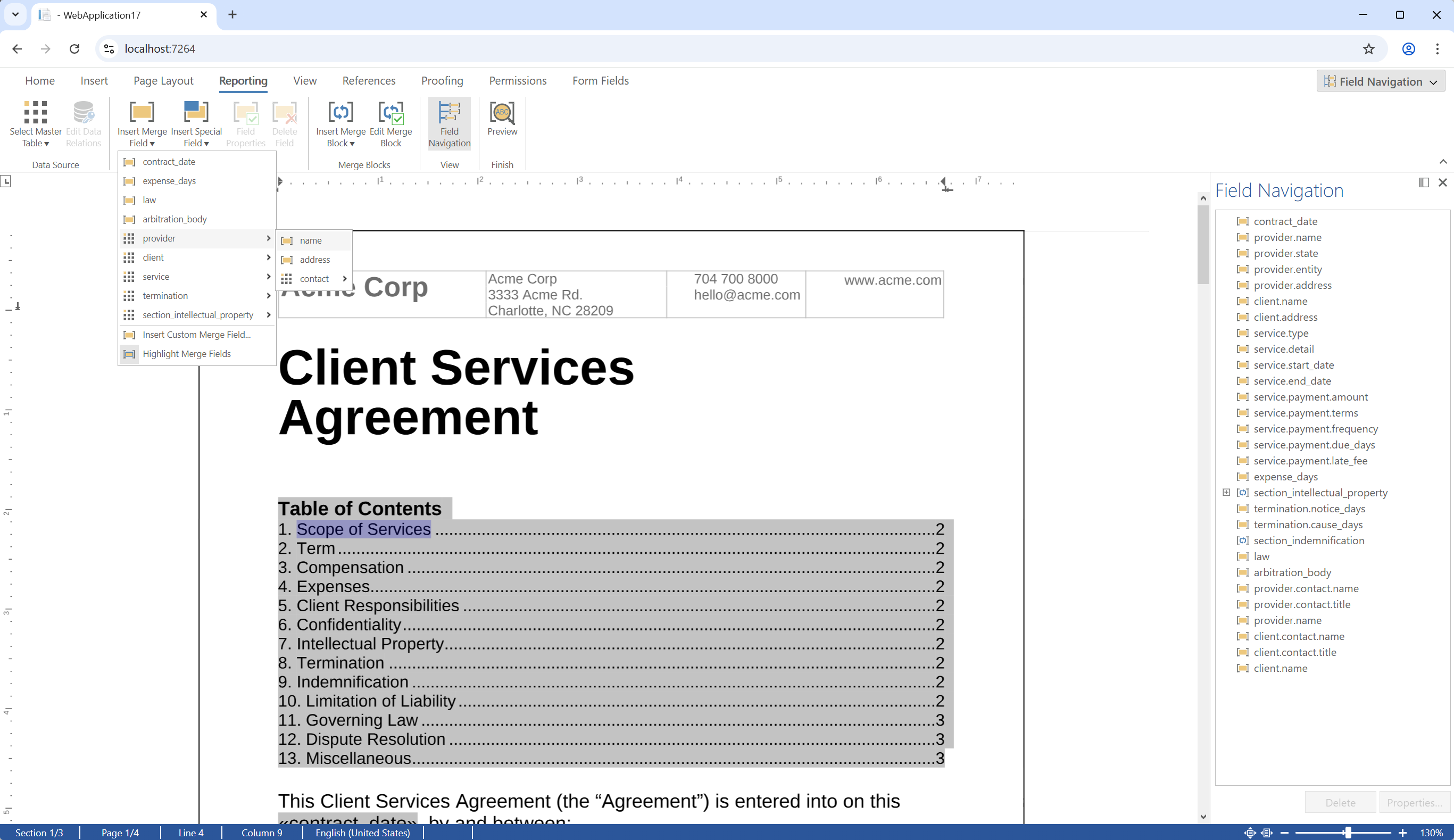Expand the contact submenu under provider
Screen dimensions: 1454x840
click(315, 279)
